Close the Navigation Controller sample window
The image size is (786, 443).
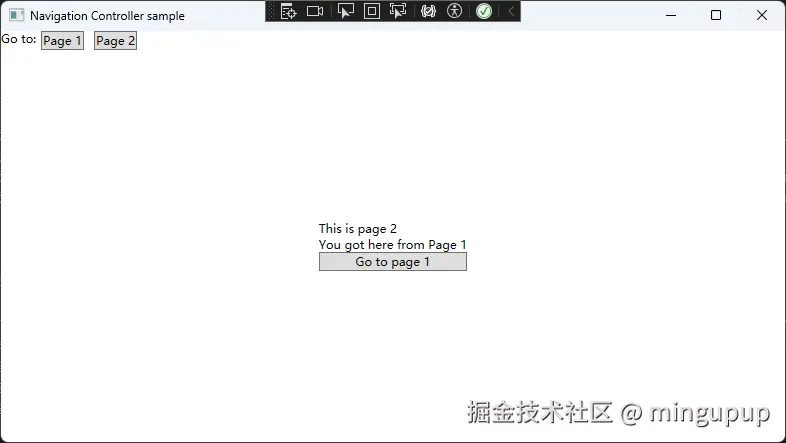[762, 16]
